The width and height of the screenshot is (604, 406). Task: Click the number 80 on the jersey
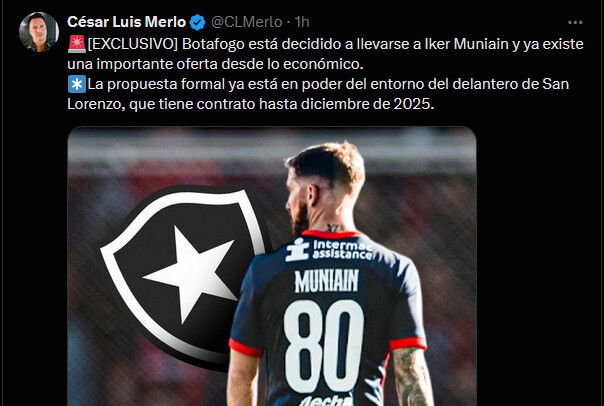324,346
